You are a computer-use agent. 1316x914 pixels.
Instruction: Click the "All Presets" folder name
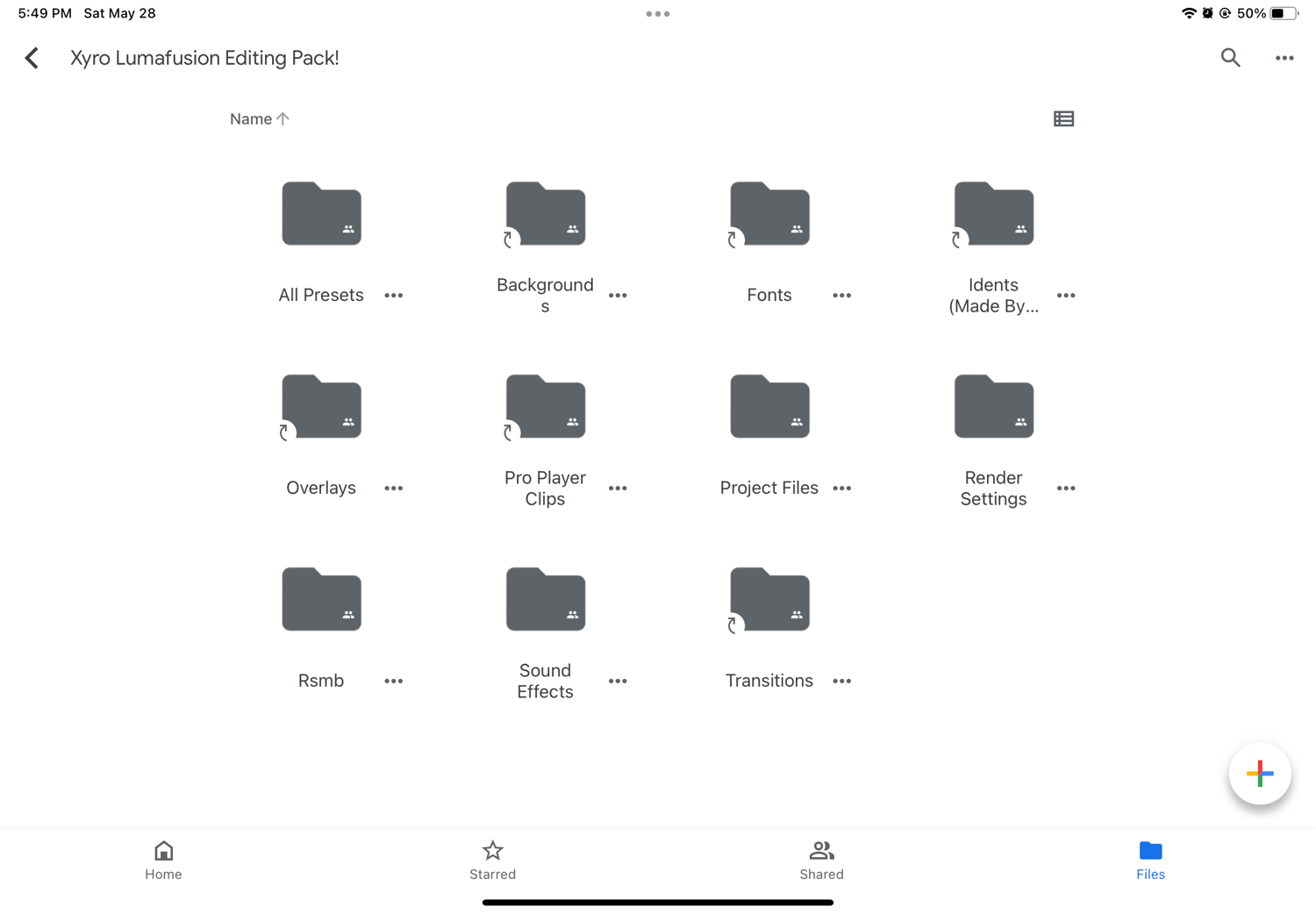[x=321, y=296]
